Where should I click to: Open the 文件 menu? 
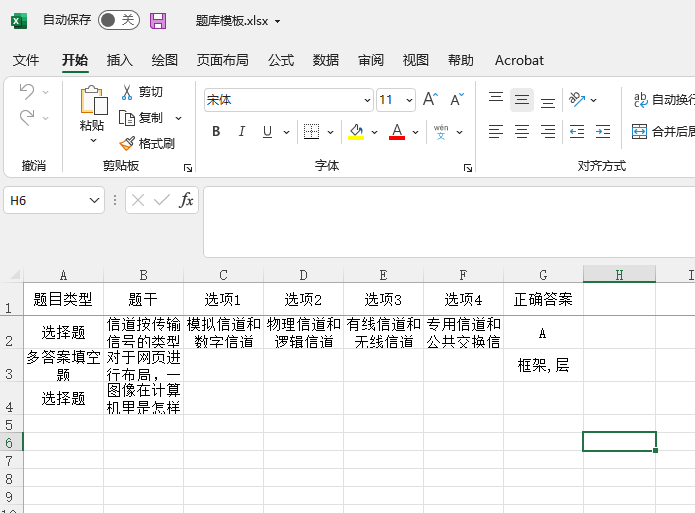(x=26, y=60)
